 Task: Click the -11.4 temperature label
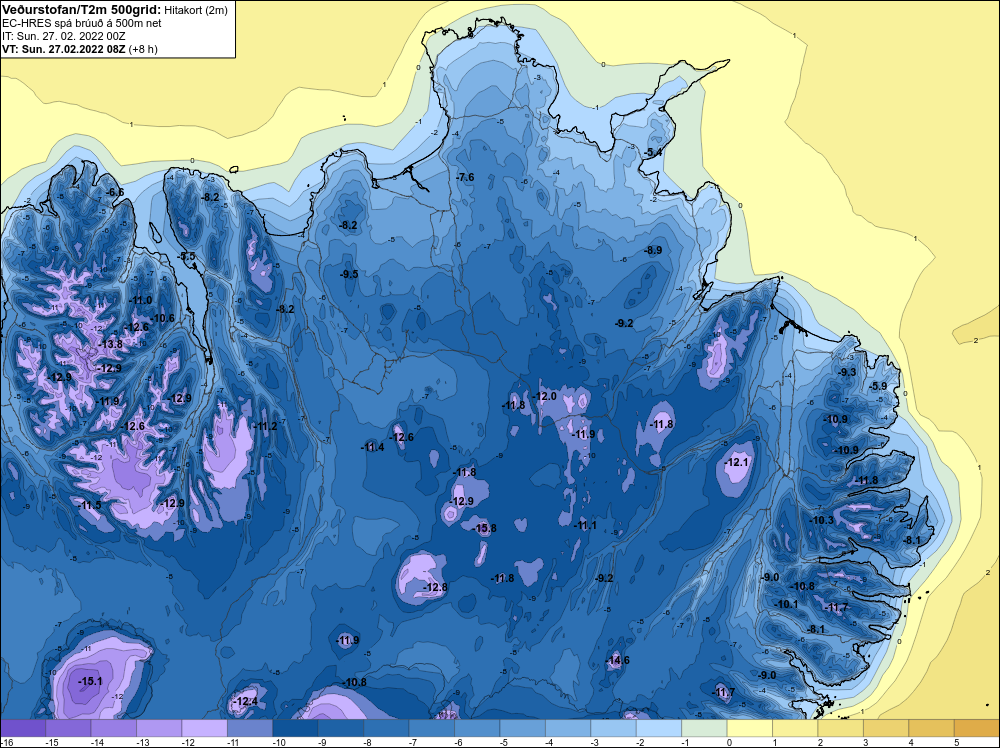(x=372, y=447)
